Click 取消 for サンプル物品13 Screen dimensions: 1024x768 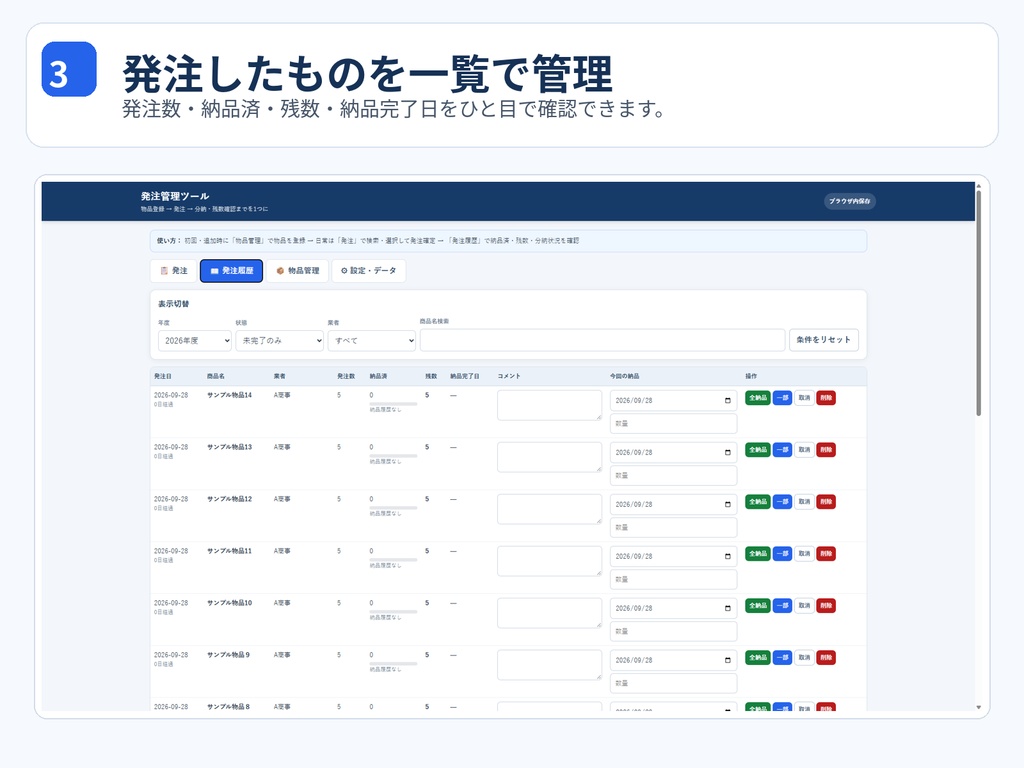coord(804,450)
